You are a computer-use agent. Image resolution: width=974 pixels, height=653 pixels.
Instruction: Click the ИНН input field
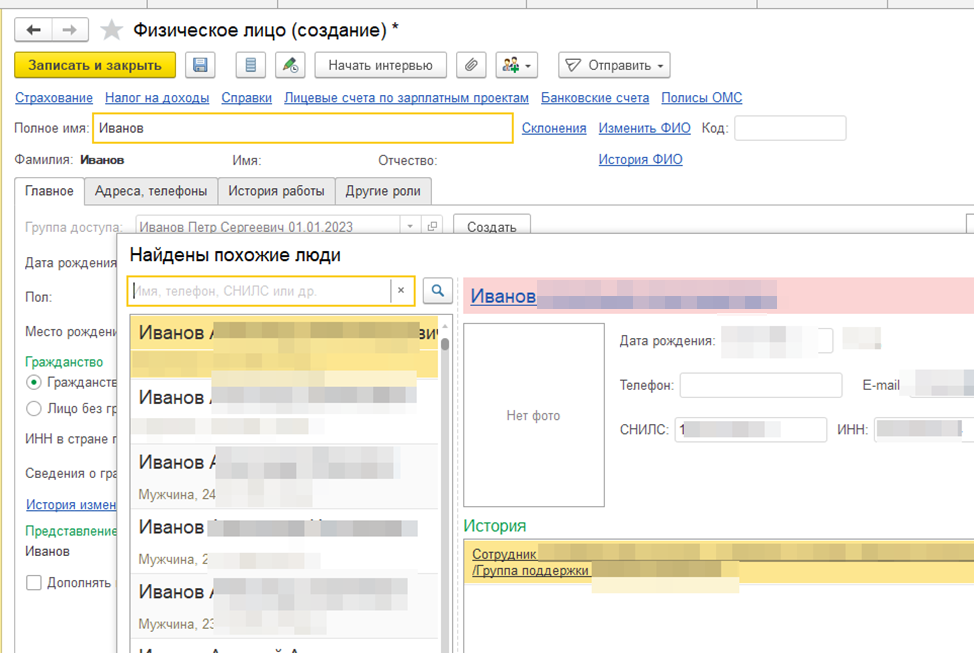tap(924, 429)
